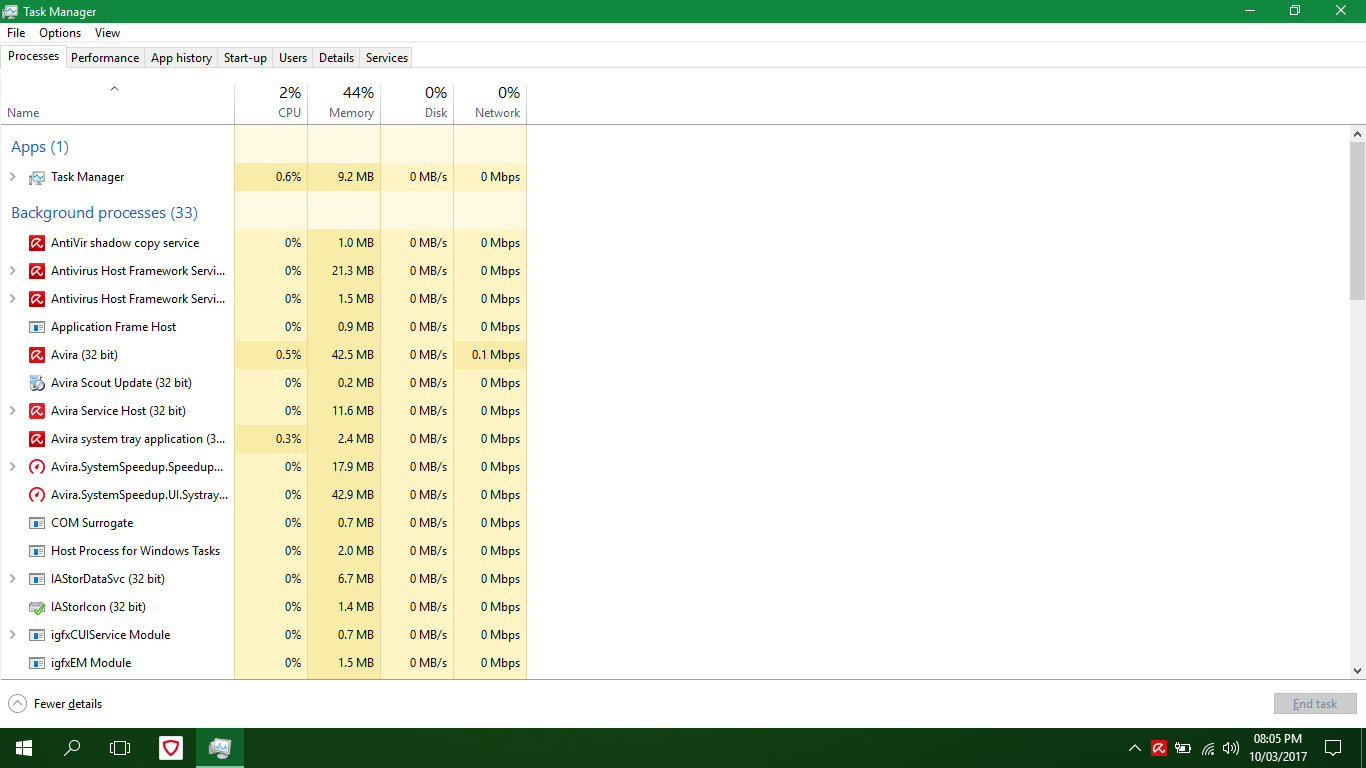Image resolution: width=1366 pixels, height=768 pixels.
Task: Expand the igfxCUIService Module entry
Action: click(x=13, y=635)
